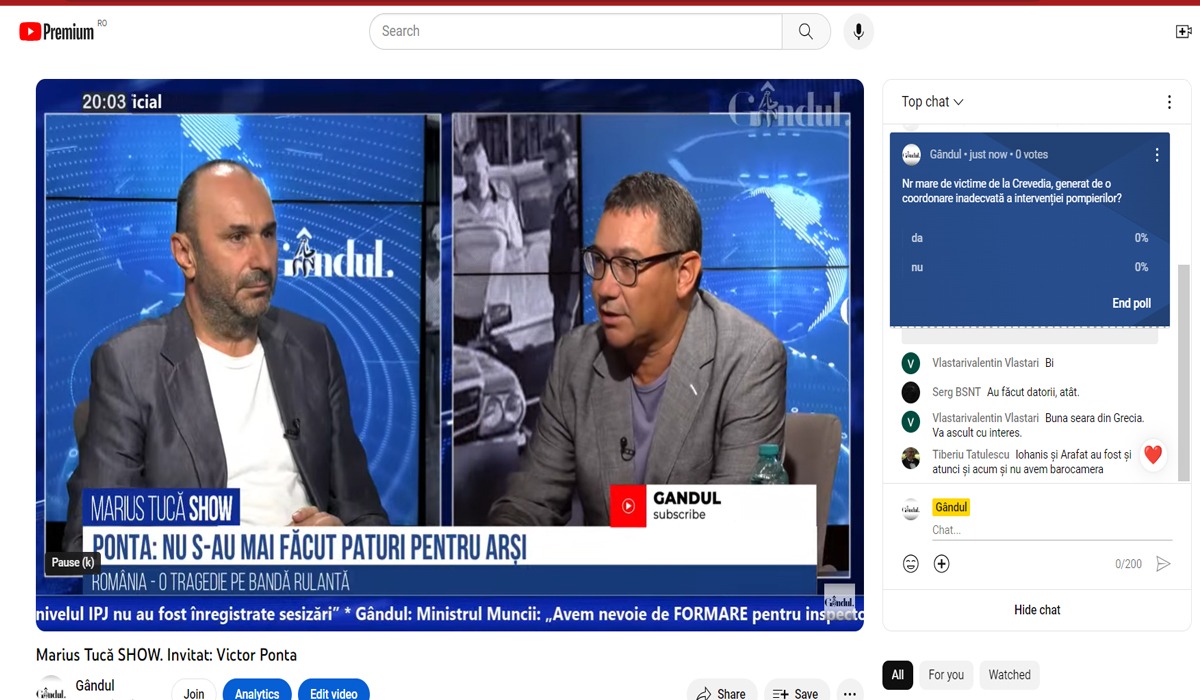Open the emoji picker in chat
Image resolution: width=1200 pixels, height=700 pixels.
pyautogui.click(x=911, y=564)
